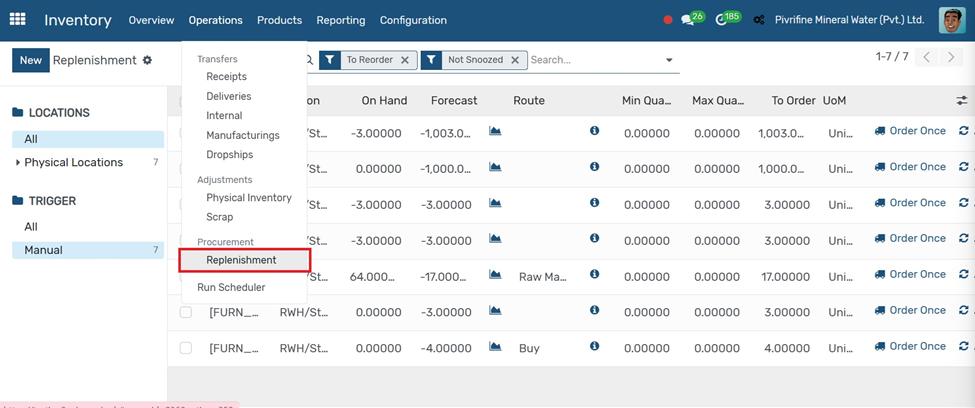Open the search options dropdown arrow
Screen dimensions: 975x408
coord(669,60)
